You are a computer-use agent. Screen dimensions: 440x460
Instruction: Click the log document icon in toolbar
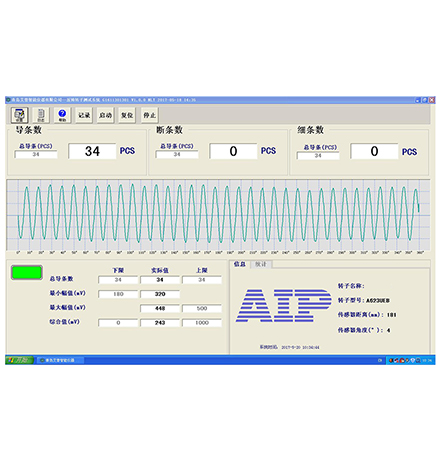click(x=41, y=115)
